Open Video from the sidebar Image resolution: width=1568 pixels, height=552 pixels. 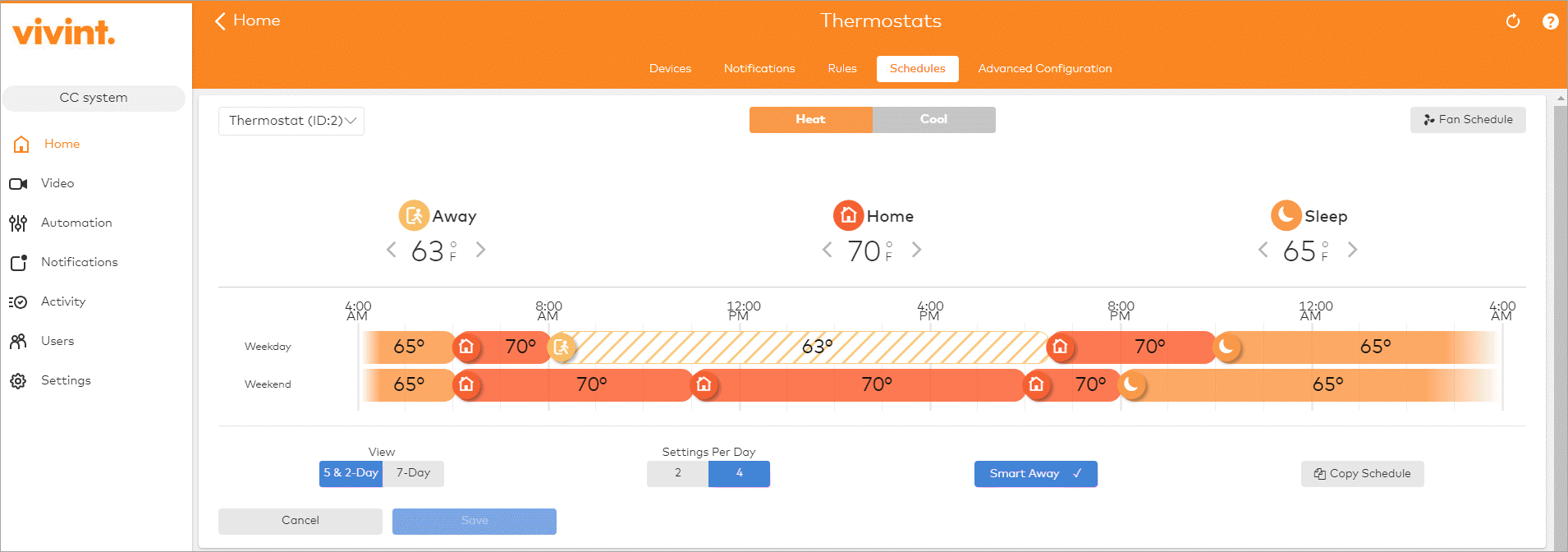pyautogui.click(x=57, y=183)
